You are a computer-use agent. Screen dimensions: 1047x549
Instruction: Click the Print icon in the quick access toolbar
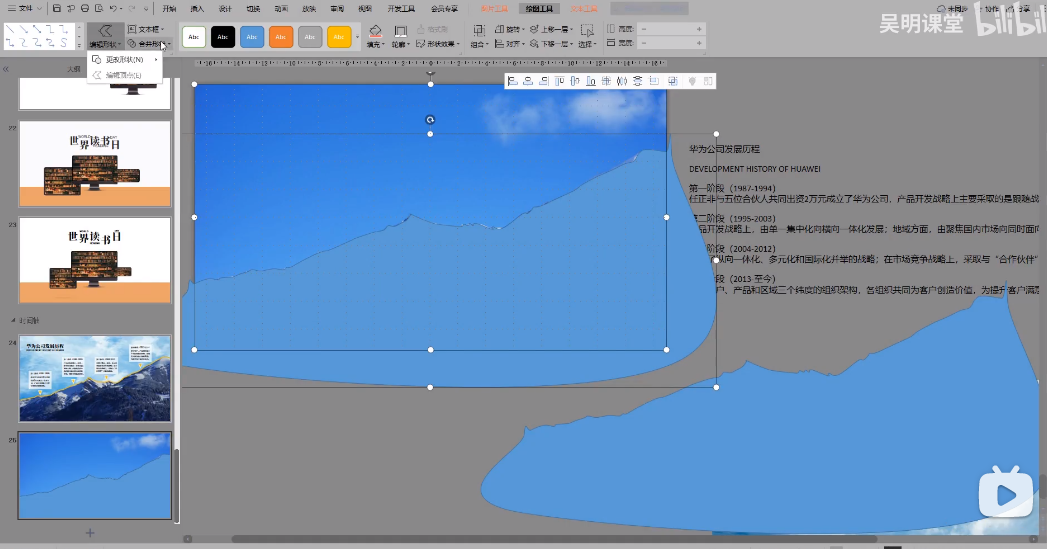point(85,9)
